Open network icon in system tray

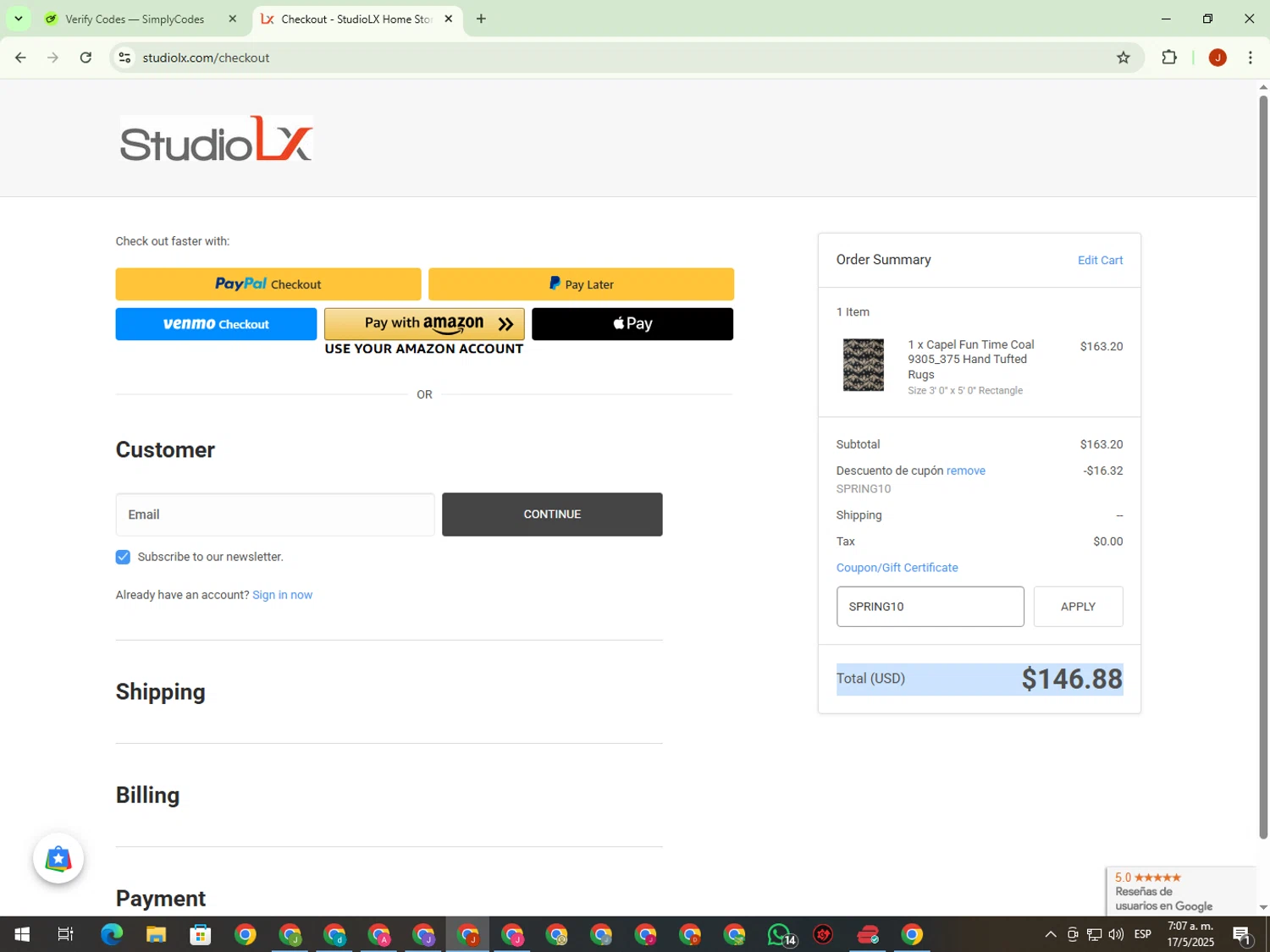coord(1094,934)
